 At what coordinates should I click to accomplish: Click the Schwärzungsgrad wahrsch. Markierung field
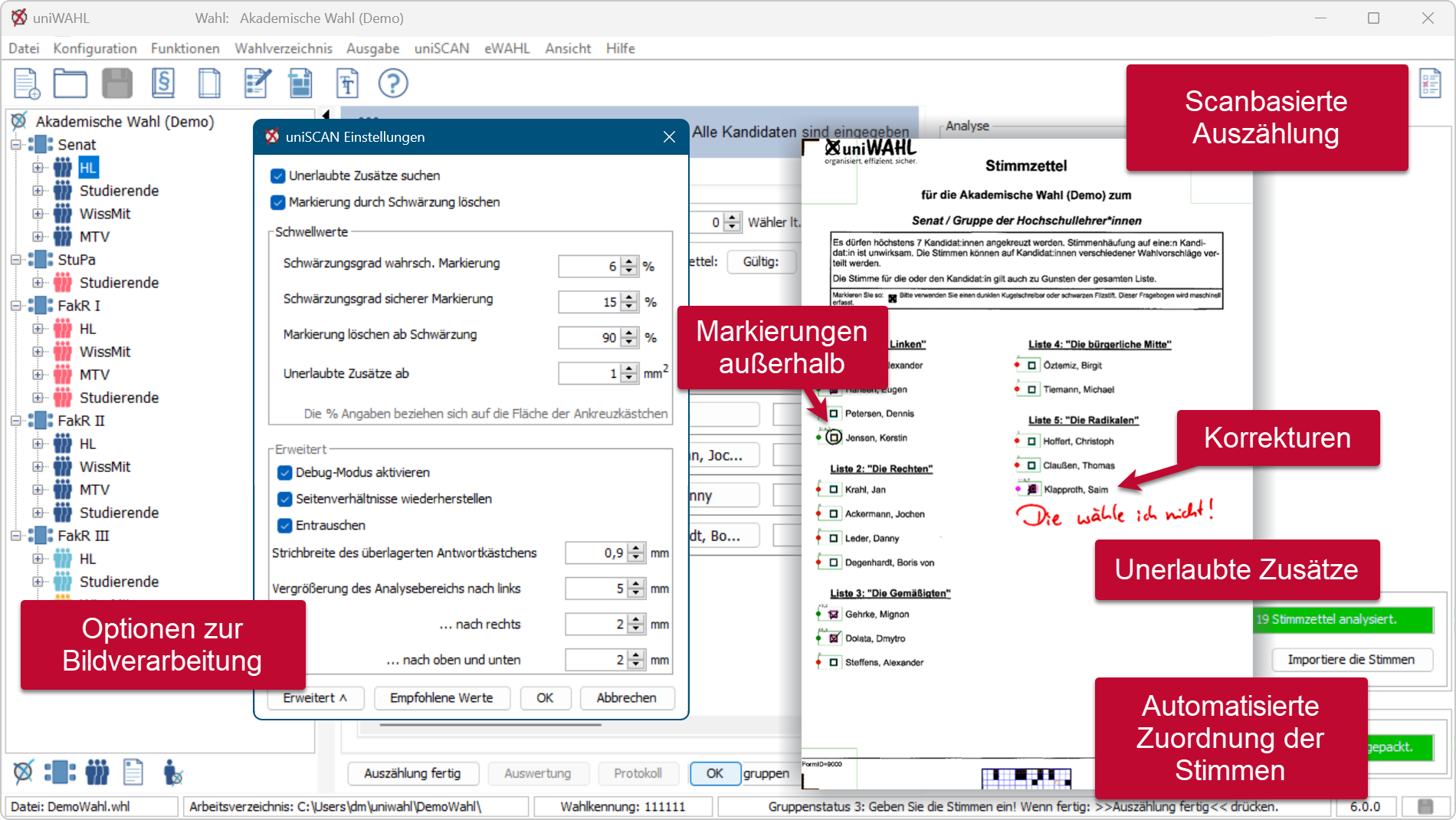(x=590, y=266)
